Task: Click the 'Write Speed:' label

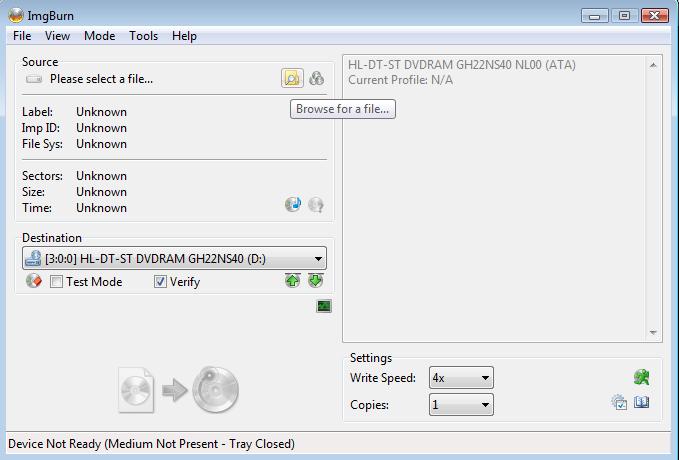Action: coord(383,378)
